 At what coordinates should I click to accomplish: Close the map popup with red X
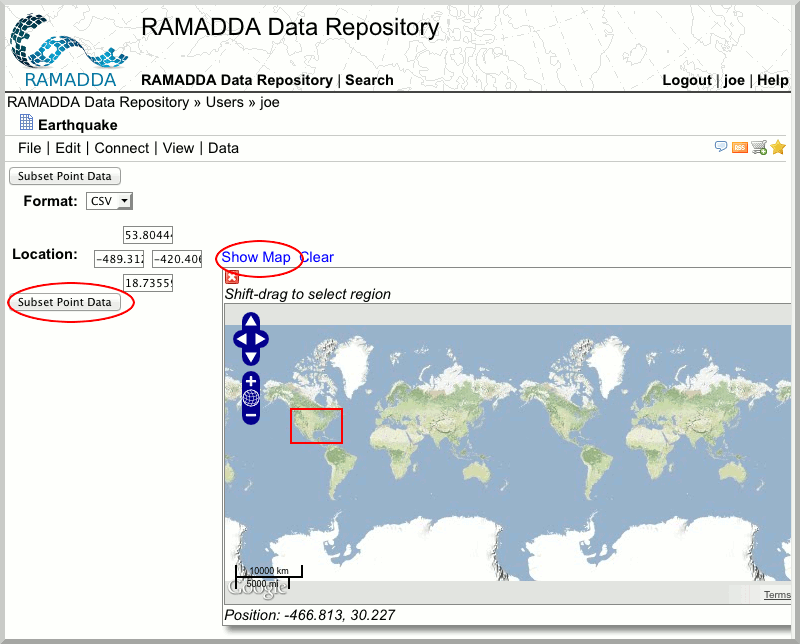coord(232,277)
